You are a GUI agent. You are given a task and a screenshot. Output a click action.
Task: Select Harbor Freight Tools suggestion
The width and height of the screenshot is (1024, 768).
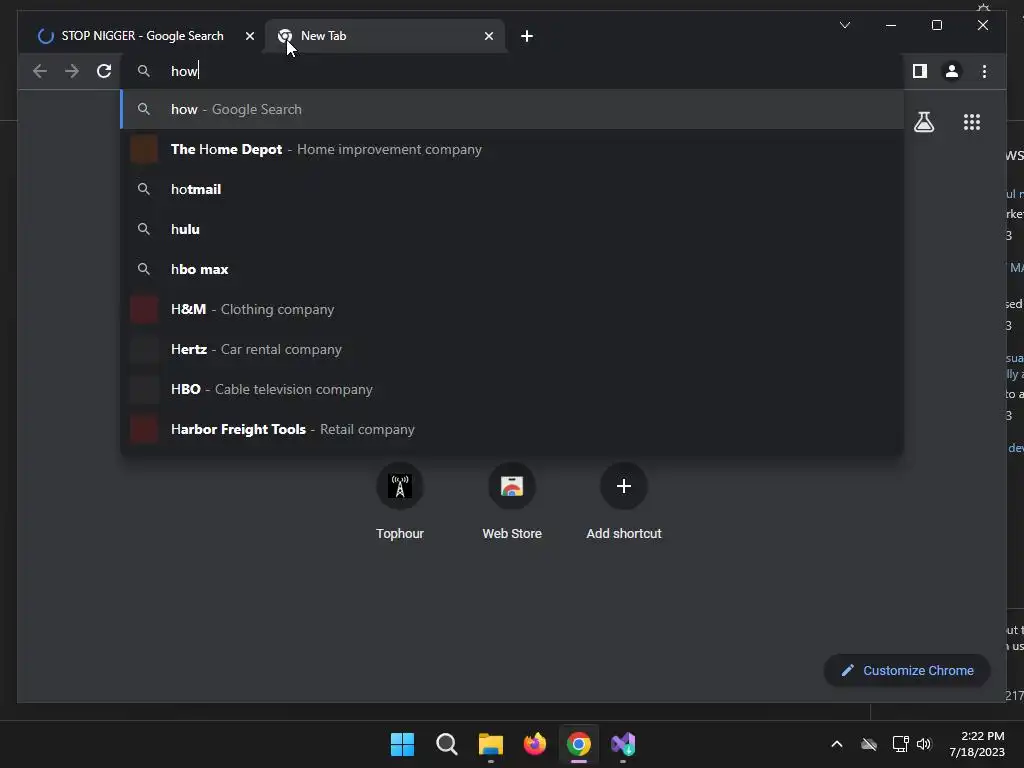[512, 429]
